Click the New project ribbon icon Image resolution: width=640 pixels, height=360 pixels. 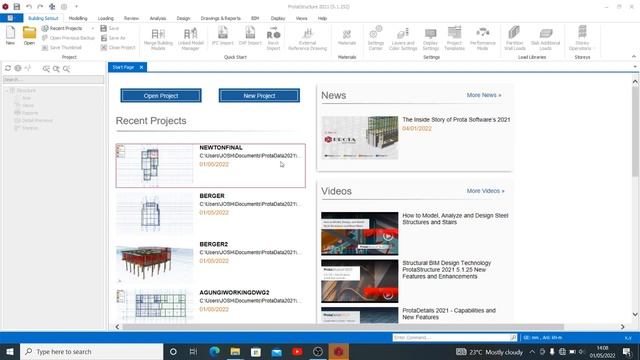pos(10,36)
